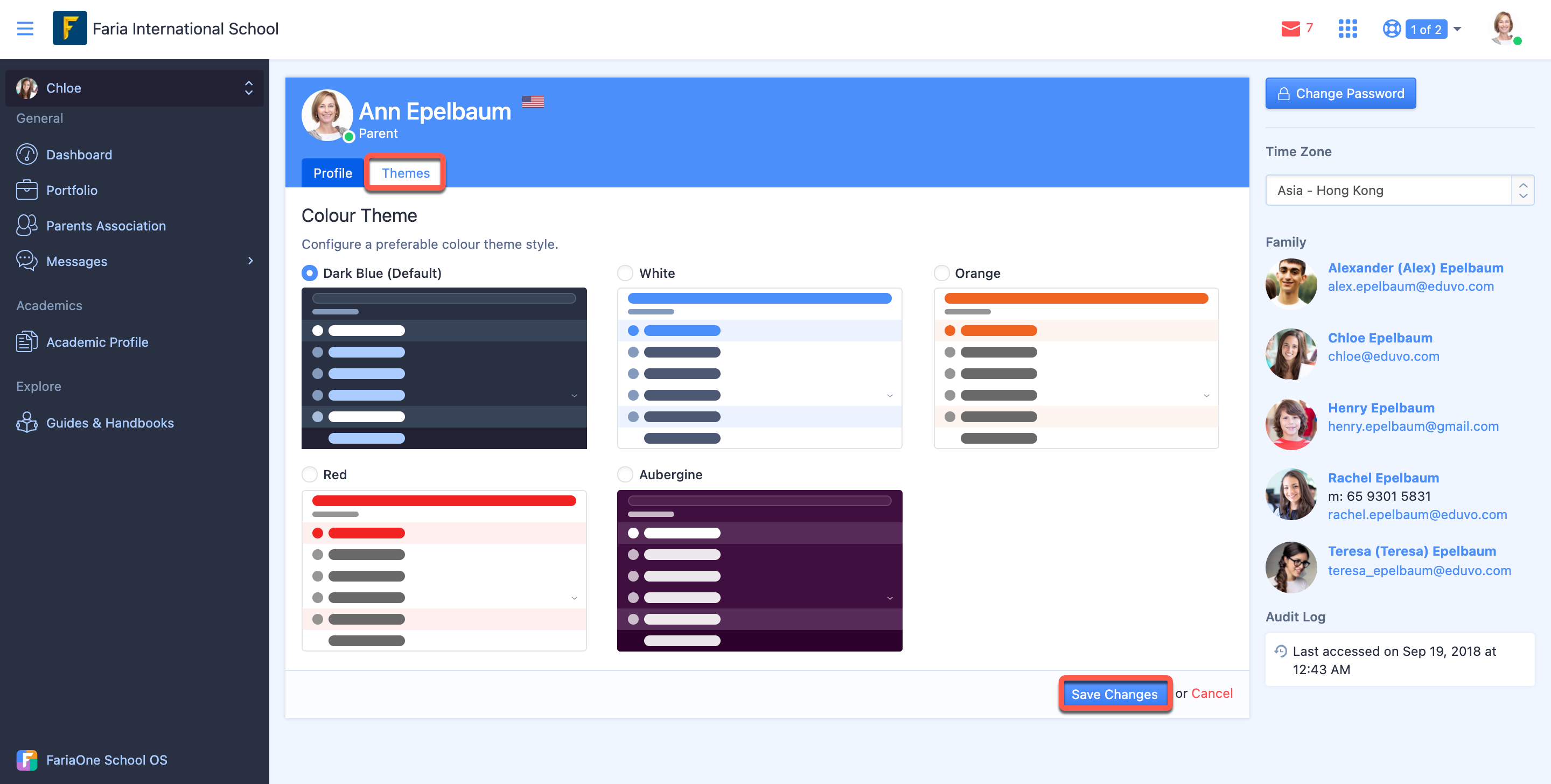Click the Save Changes button

coord(1114,694)
